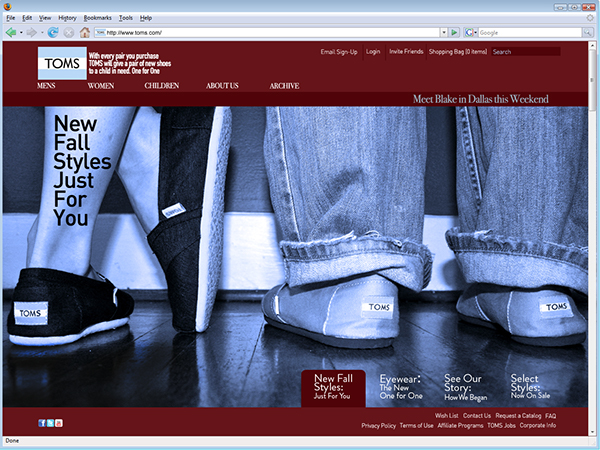Click the Stop loading icon

click(x=68, y=33)
